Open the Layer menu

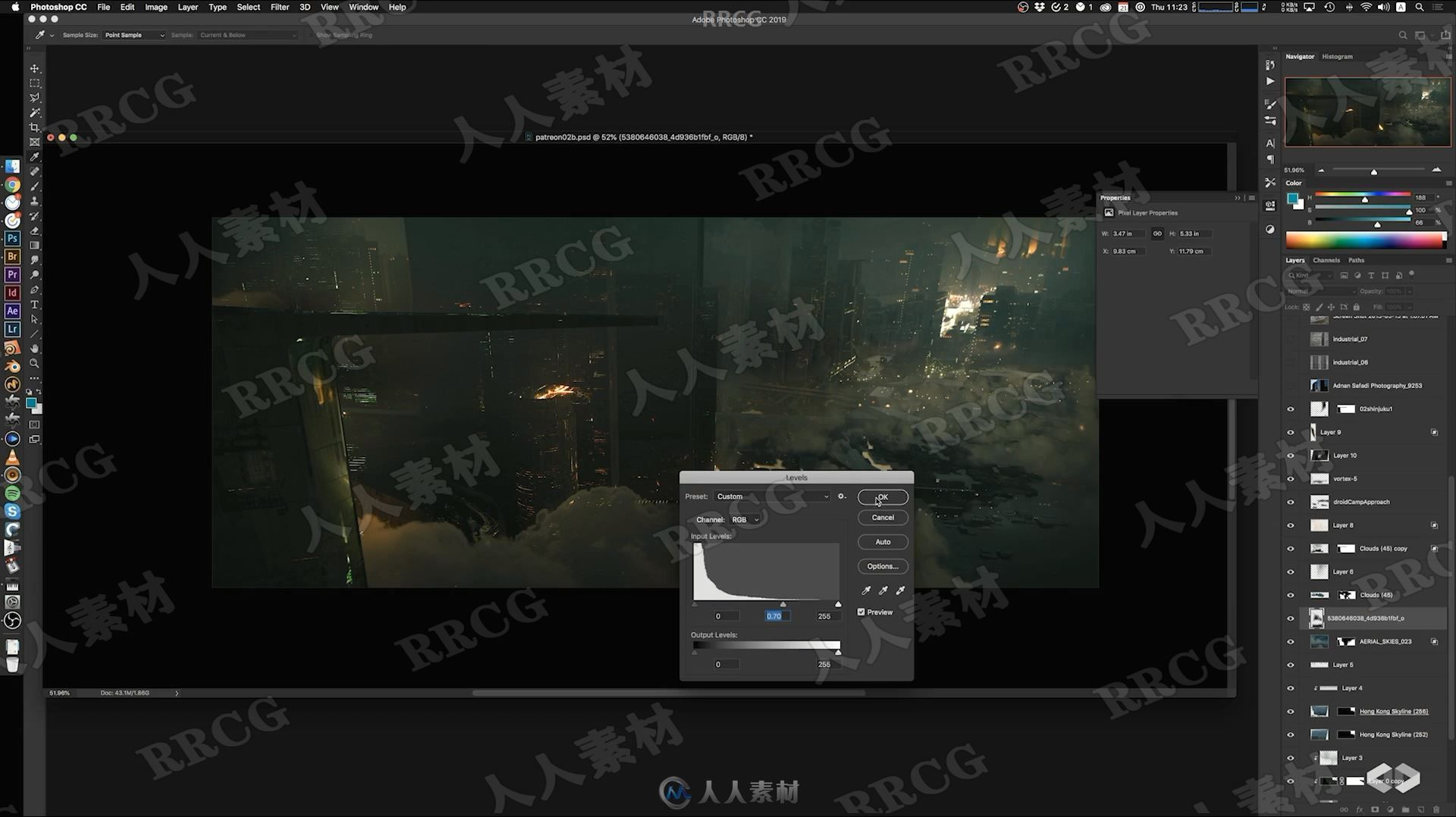click(x=187, y=7)
